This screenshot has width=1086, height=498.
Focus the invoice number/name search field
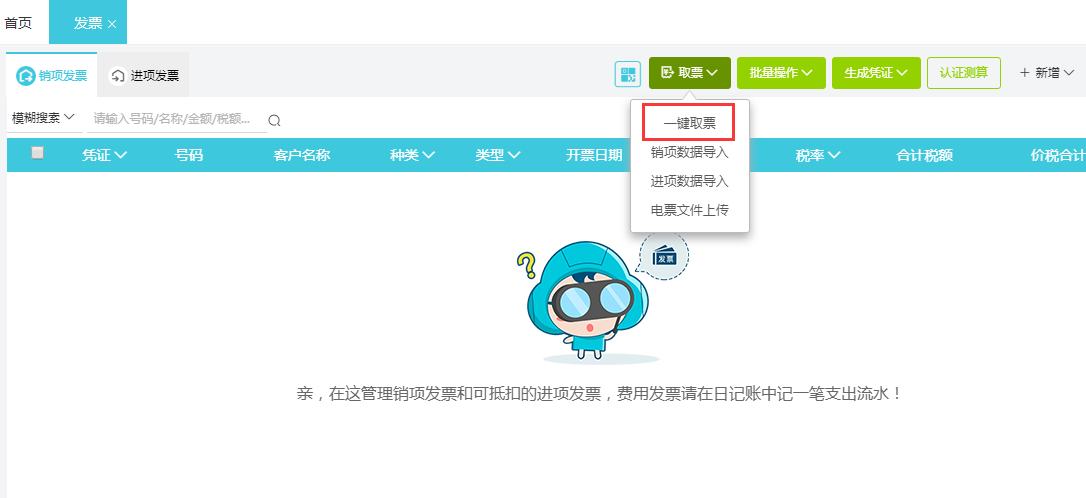[x=177, y=118]
